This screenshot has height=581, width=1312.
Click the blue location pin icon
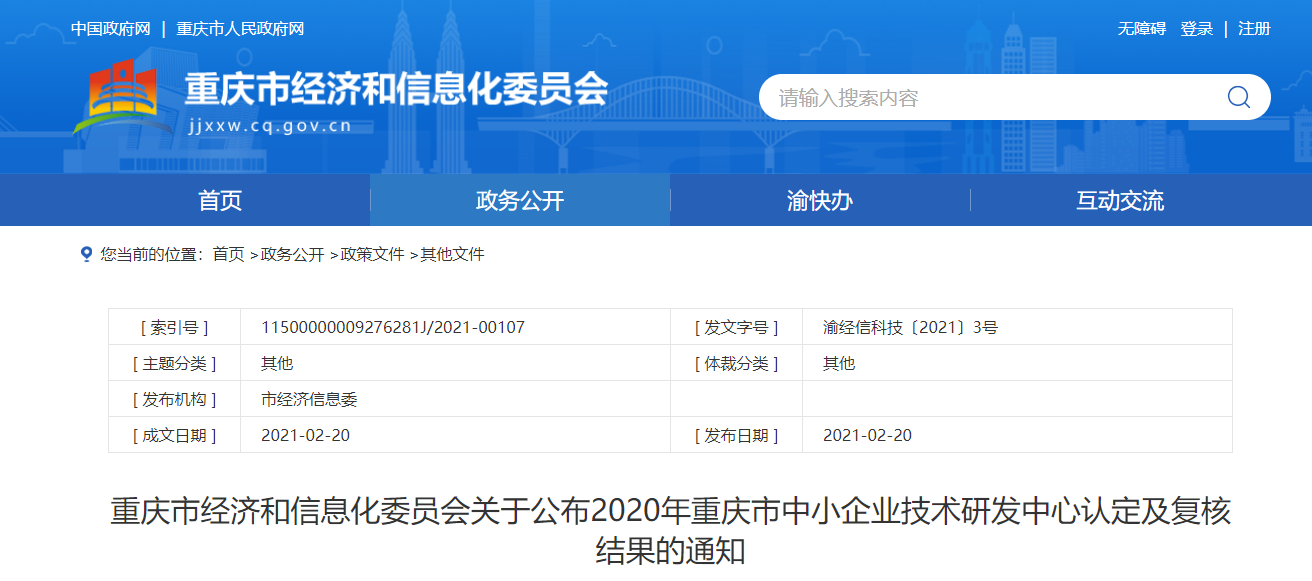86,254
